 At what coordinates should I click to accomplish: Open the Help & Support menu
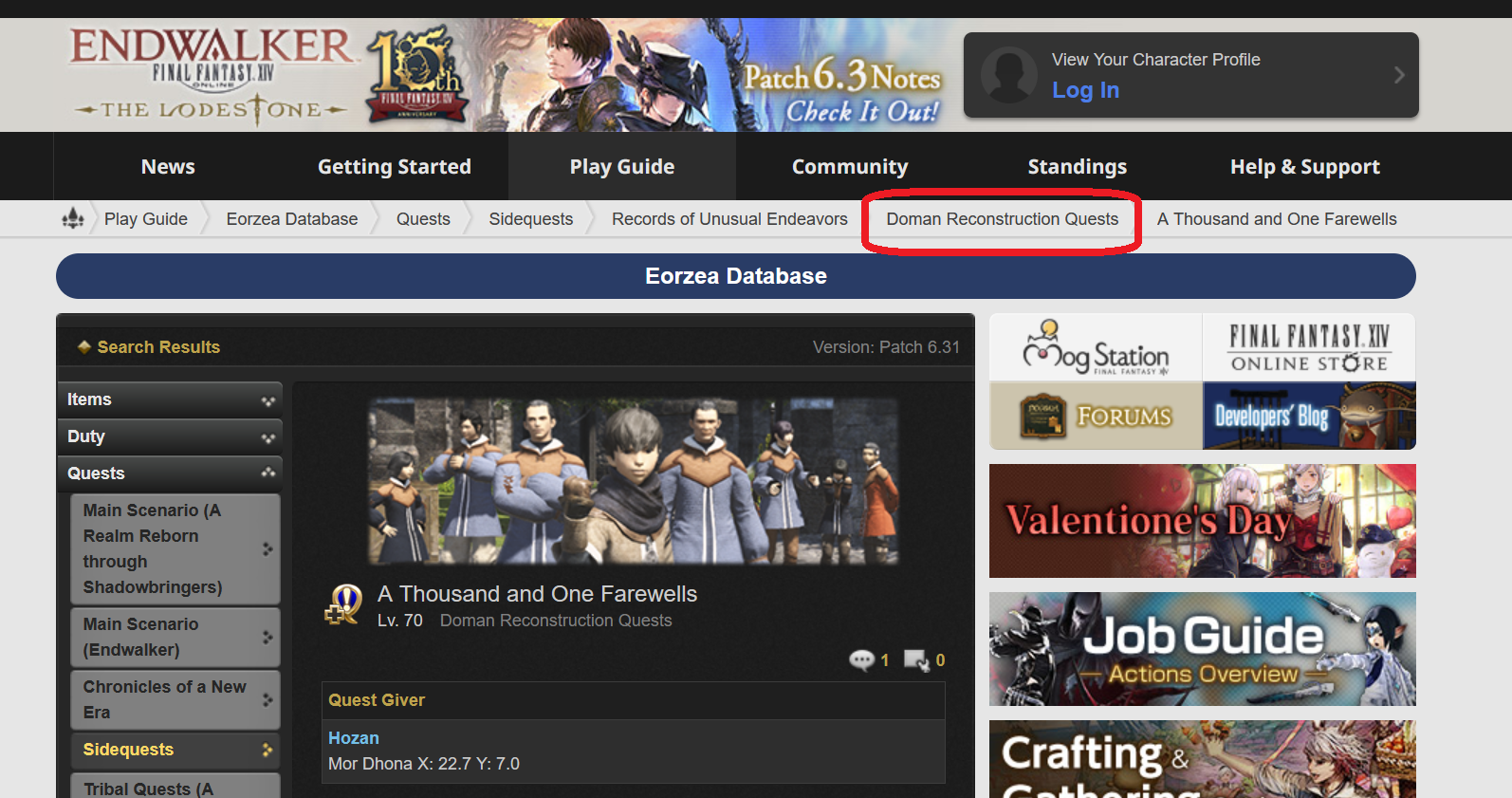point(1305,166)
